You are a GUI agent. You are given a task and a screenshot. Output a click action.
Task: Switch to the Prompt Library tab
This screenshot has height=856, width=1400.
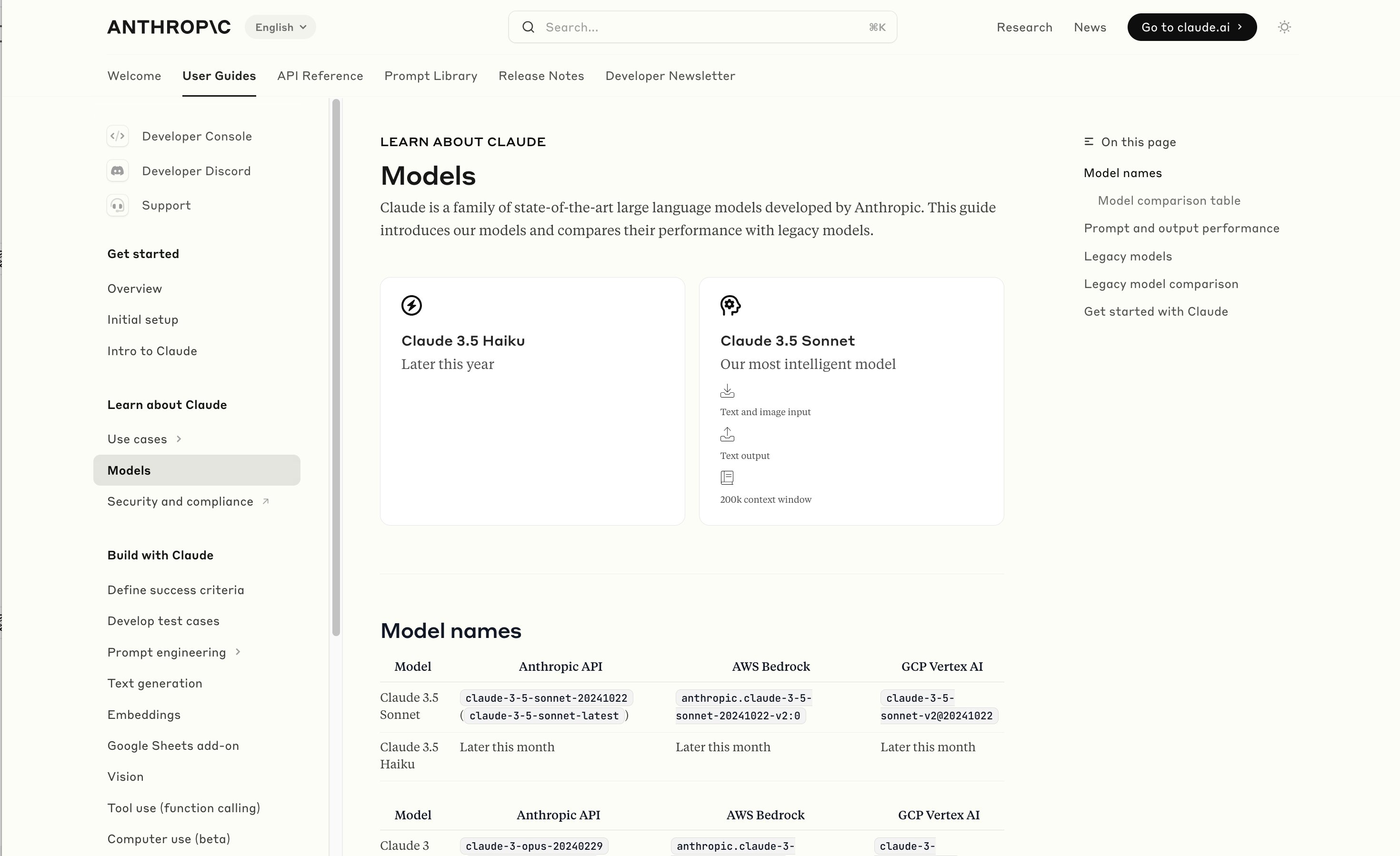(x=431, y=75)
